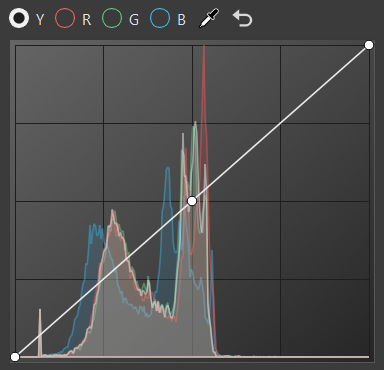The height and width of the screenshot is (370, 384).
Task: Click the B channel label
Action: pos(181,20)
